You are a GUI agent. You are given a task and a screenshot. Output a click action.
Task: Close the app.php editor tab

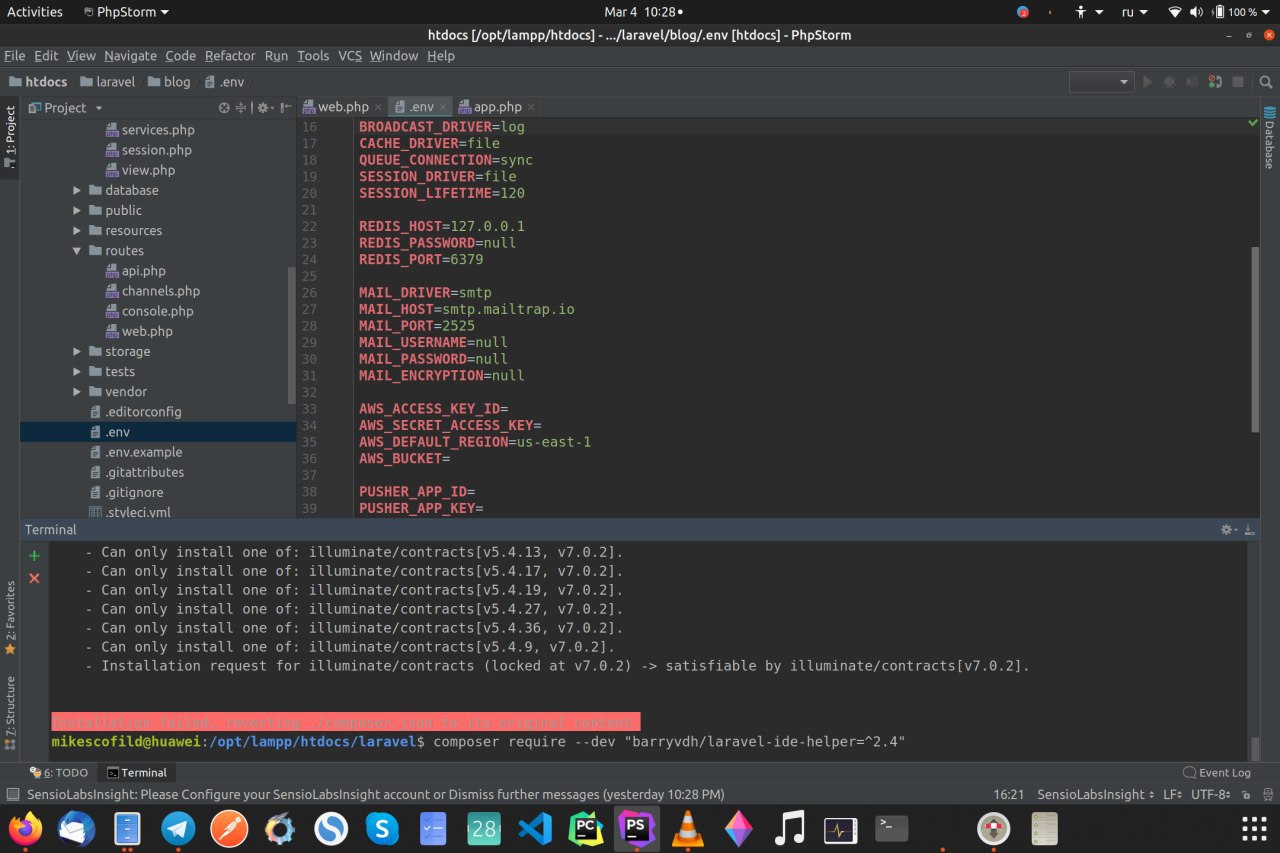[x=531, y=107]
